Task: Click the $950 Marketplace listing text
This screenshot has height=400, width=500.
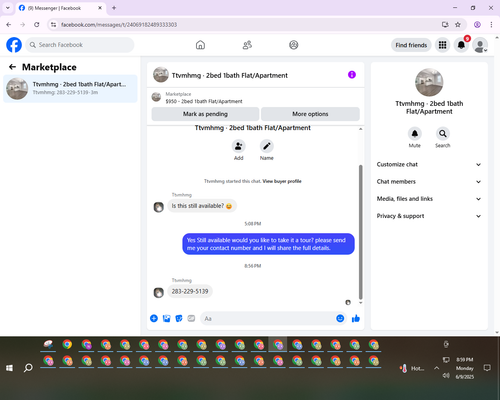Action: click(x=204, y=101)
